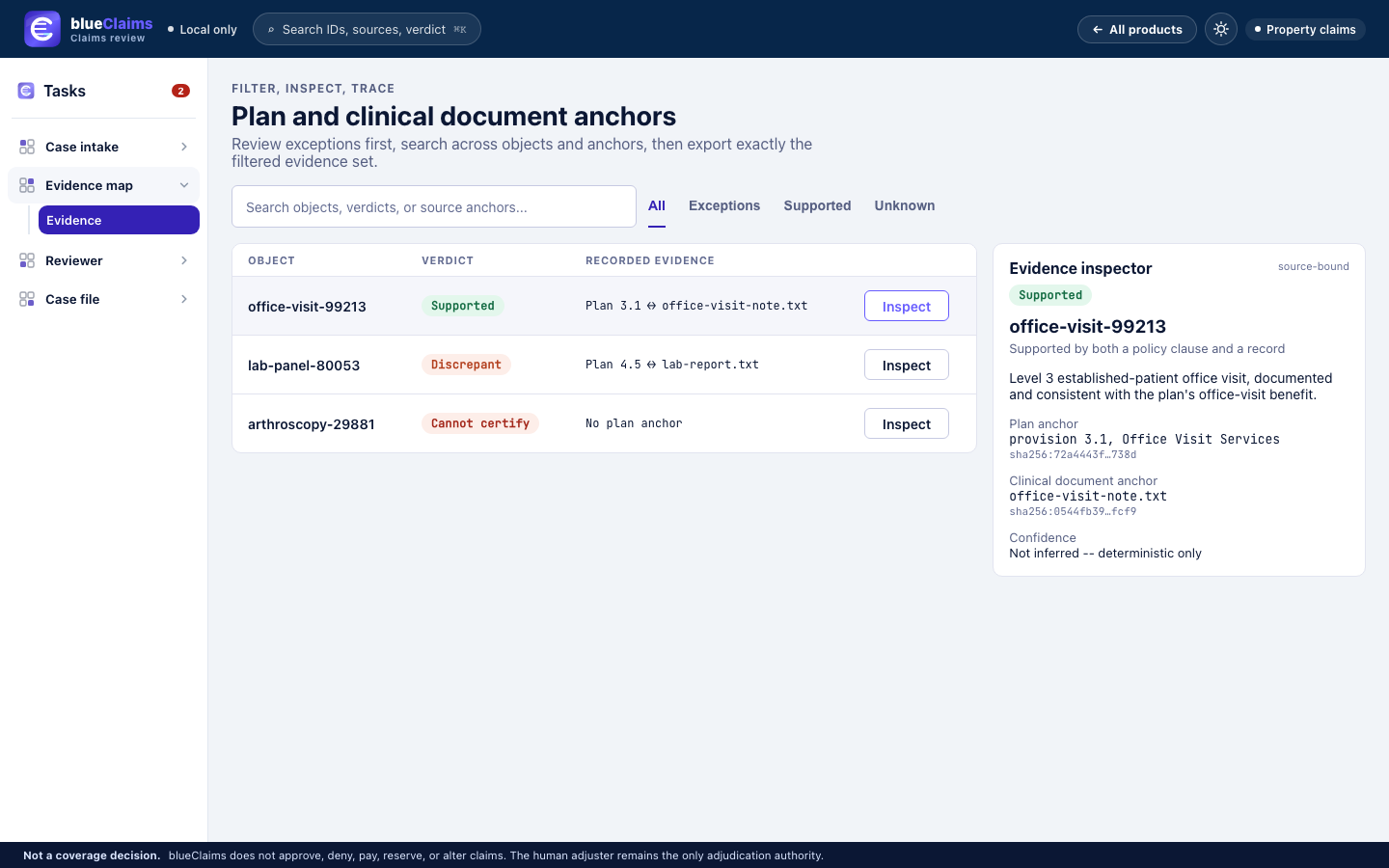Open the Property claims selector

coord(1305,29)
